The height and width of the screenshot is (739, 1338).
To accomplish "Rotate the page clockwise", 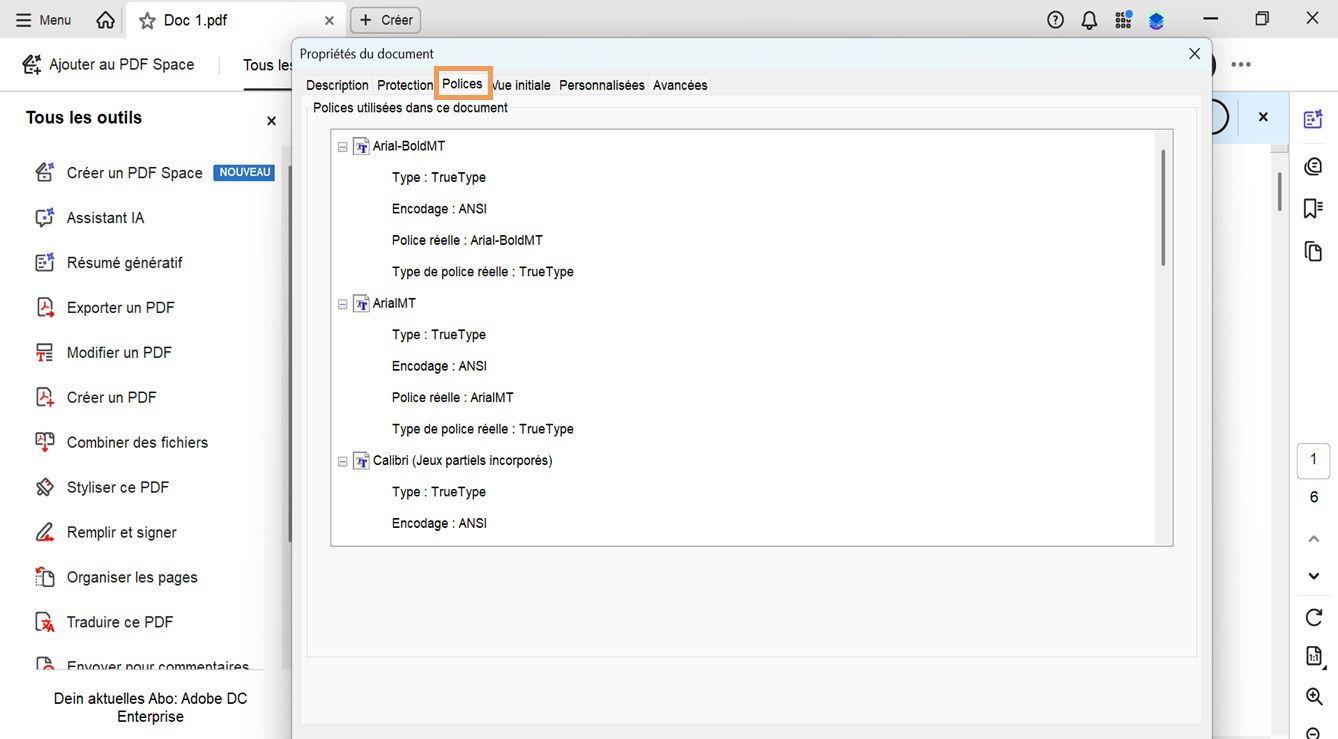I will (x=1314, y=617).
